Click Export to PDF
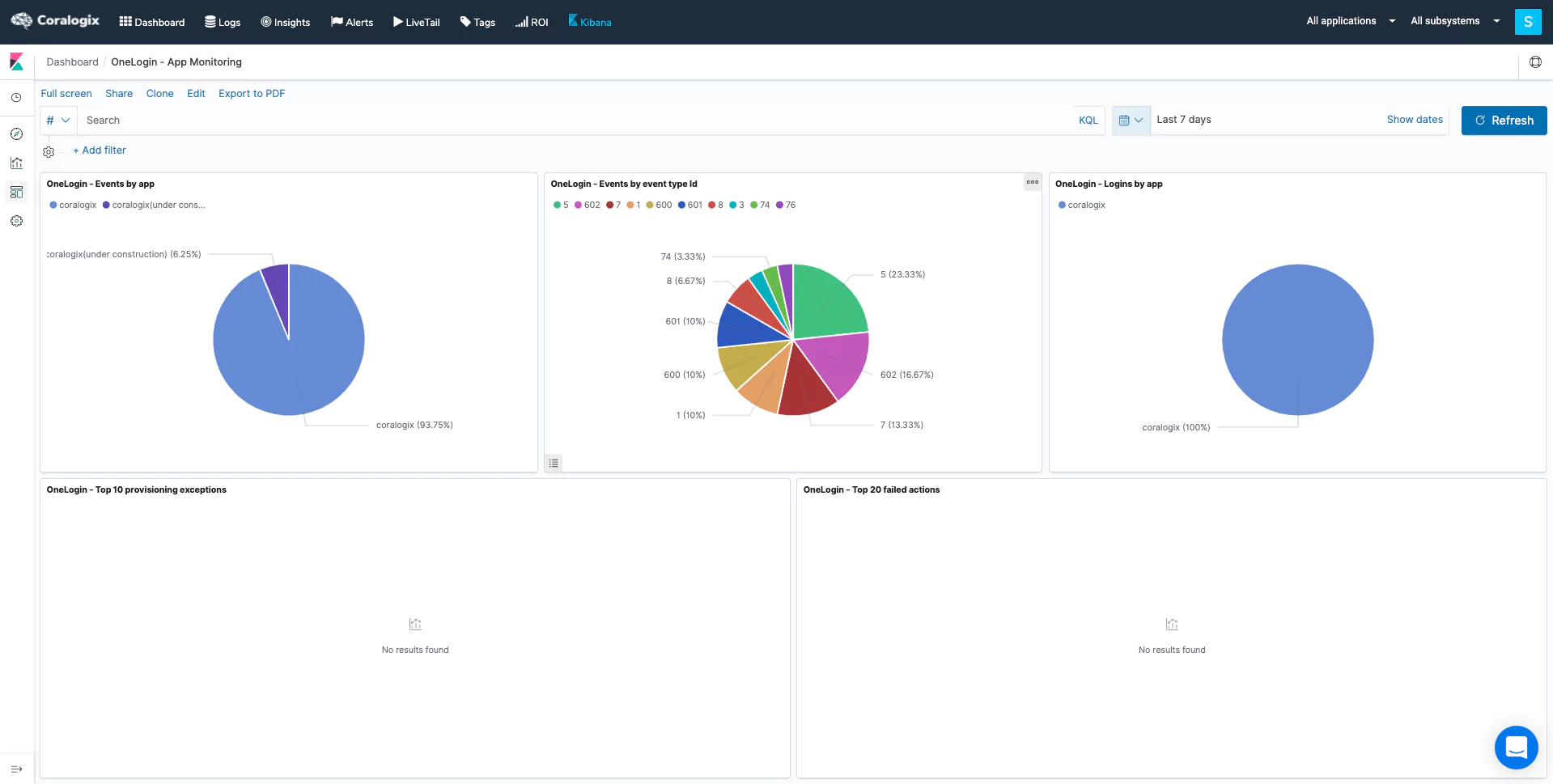This screenshot has width=1553, height=784. [x=252, y=94]
